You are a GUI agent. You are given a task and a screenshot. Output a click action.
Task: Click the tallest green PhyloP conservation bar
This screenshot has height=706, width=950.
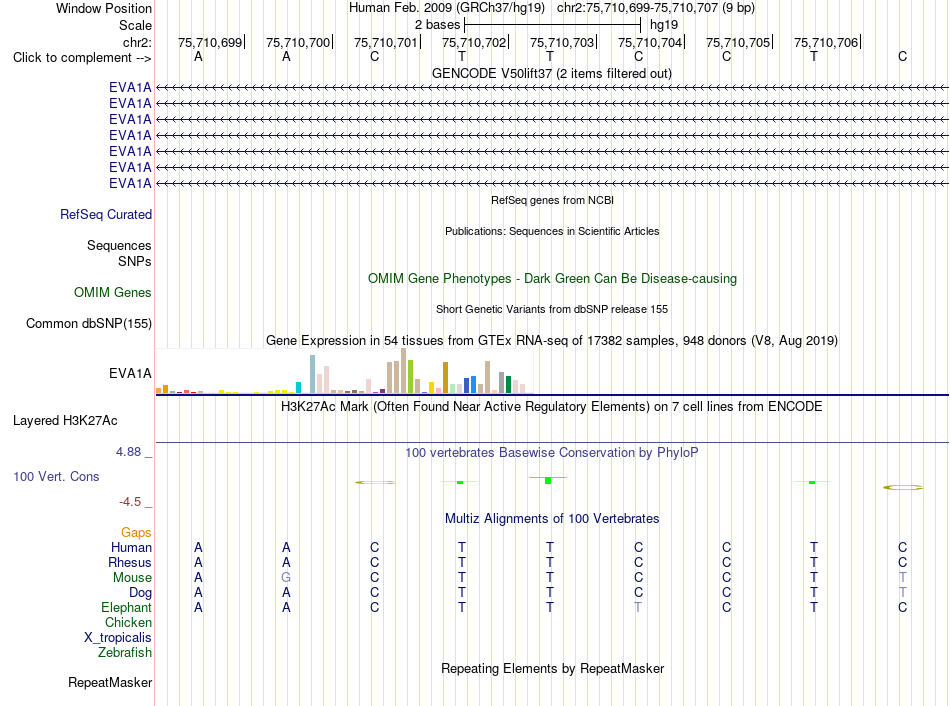pyautogui.click(x=548, y=480)
